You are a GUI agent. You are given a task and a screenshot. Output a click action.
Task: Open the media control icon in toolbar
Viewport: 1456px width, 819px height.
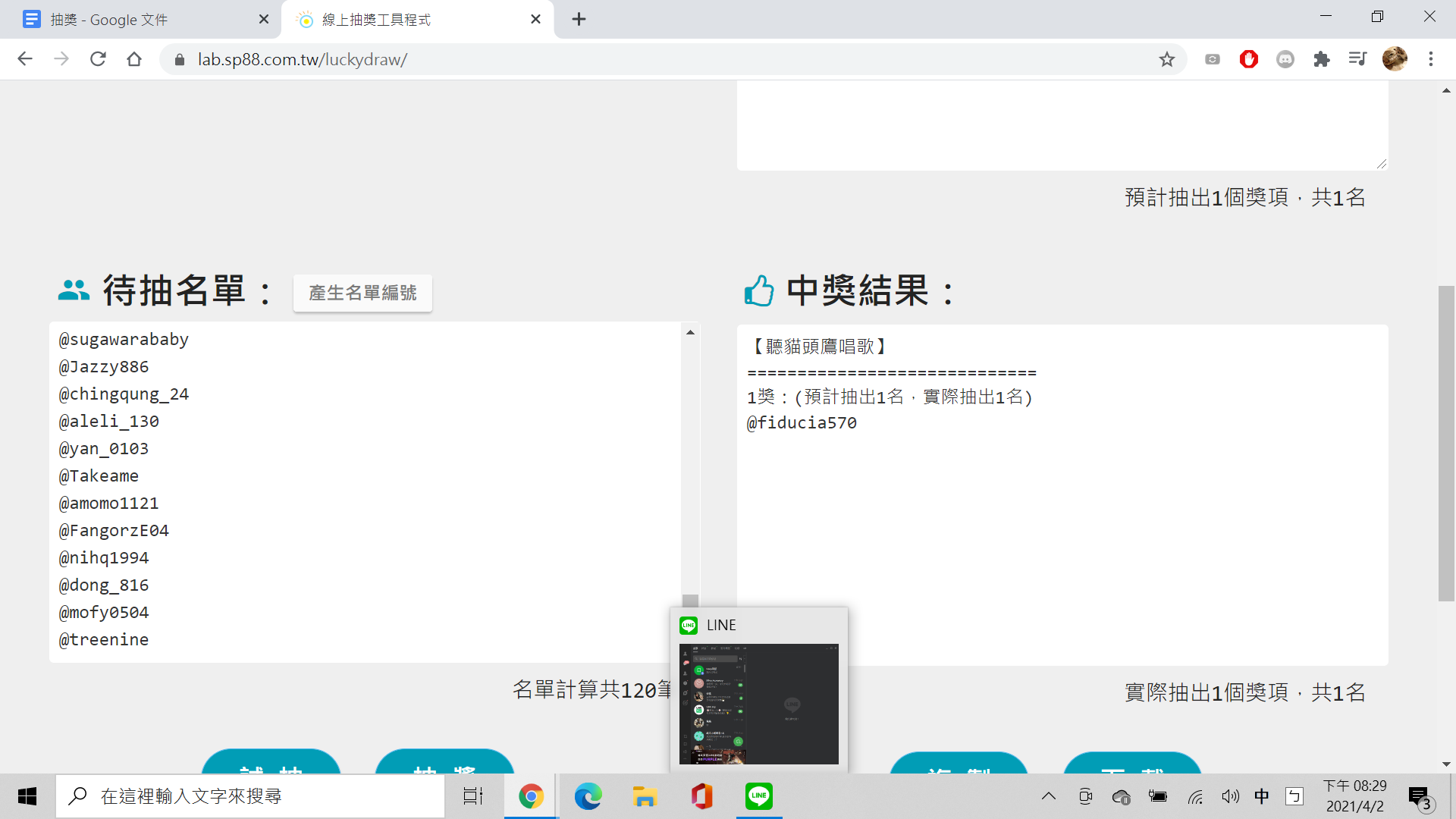1357,59
